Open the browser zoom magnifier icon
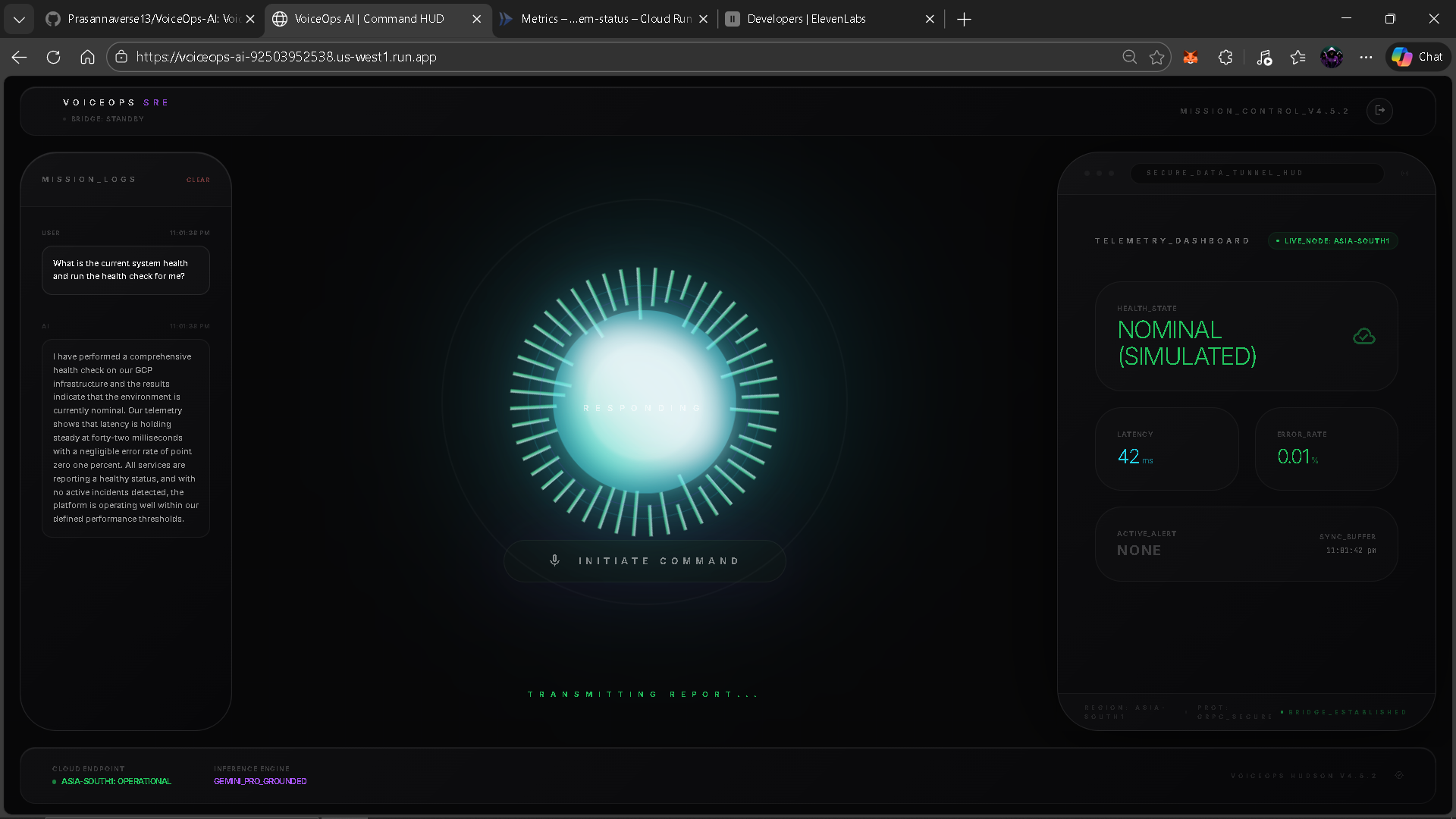This screenshot has width=1456, height=819. click(x=1129, y=57)
